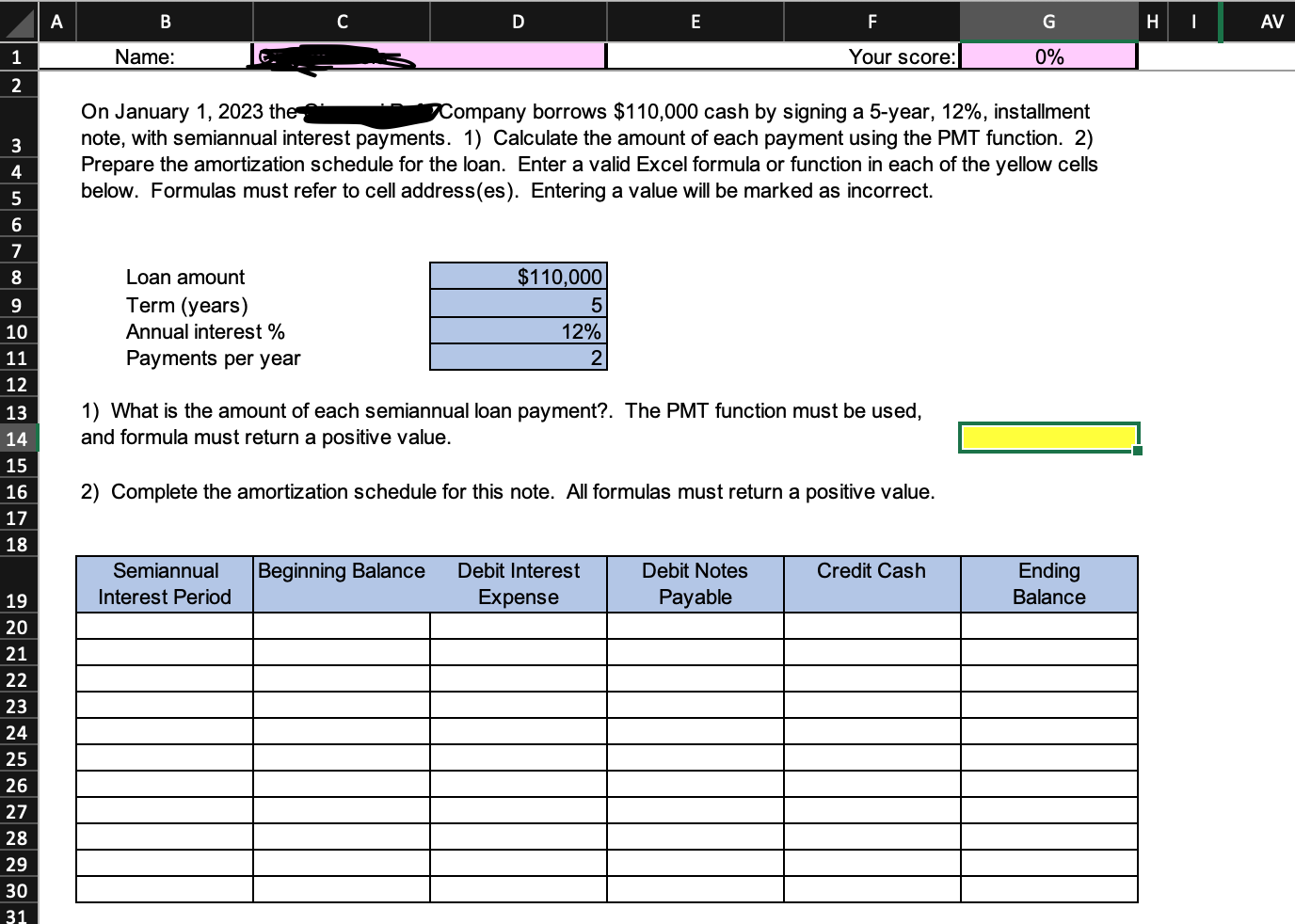The height and width of the screenshot is (924, 1295).
Task: Click the Debit Interest Expense header cell
Action: [519, 584]
